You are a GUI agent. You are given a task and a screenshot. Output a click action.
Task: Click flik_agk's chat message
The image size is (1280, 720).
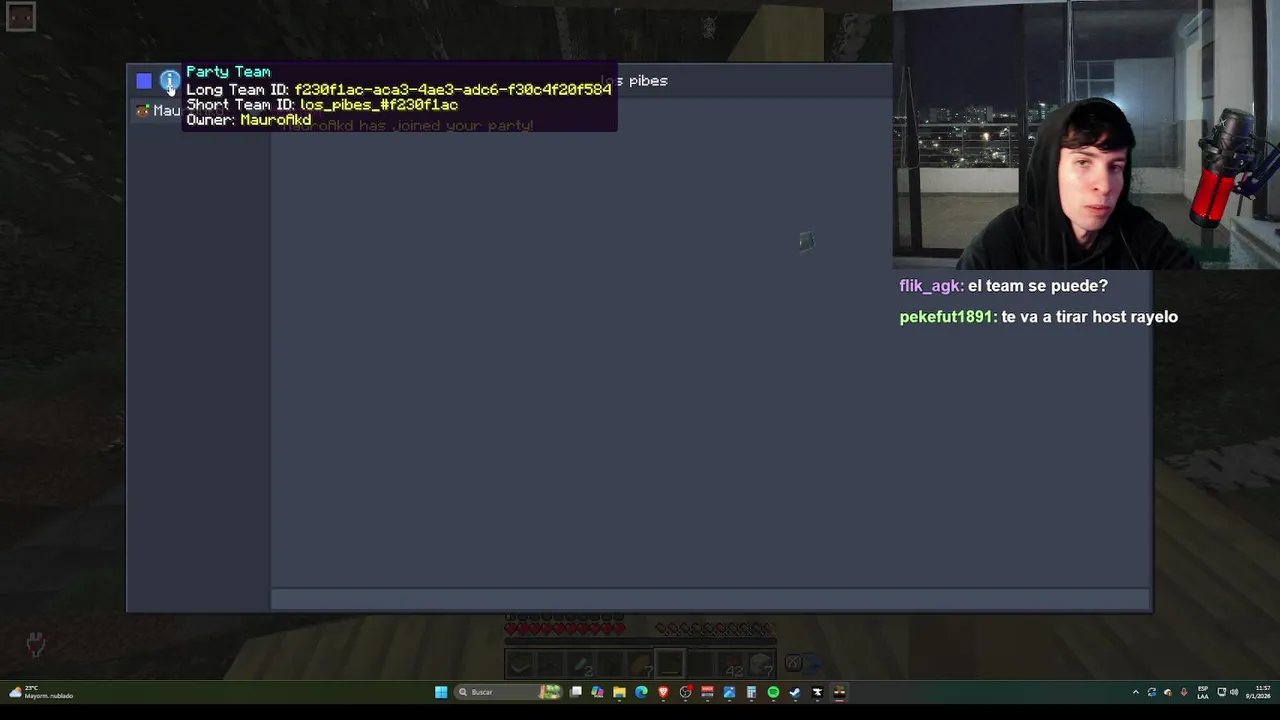pos(1004,286)
